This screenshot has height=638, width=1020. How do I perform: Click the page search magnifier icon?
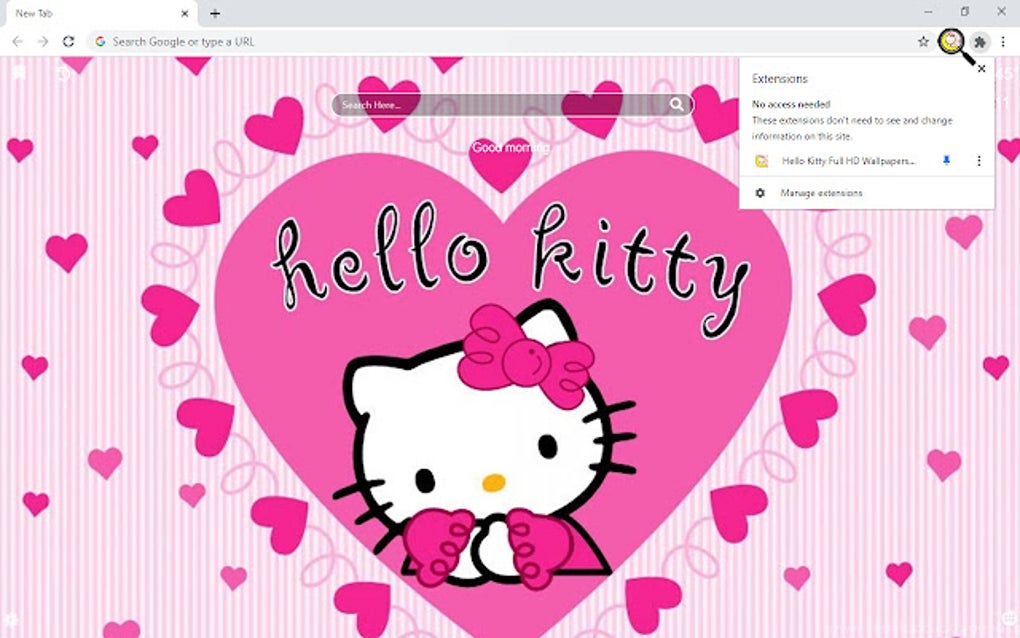tap(677, 105)
